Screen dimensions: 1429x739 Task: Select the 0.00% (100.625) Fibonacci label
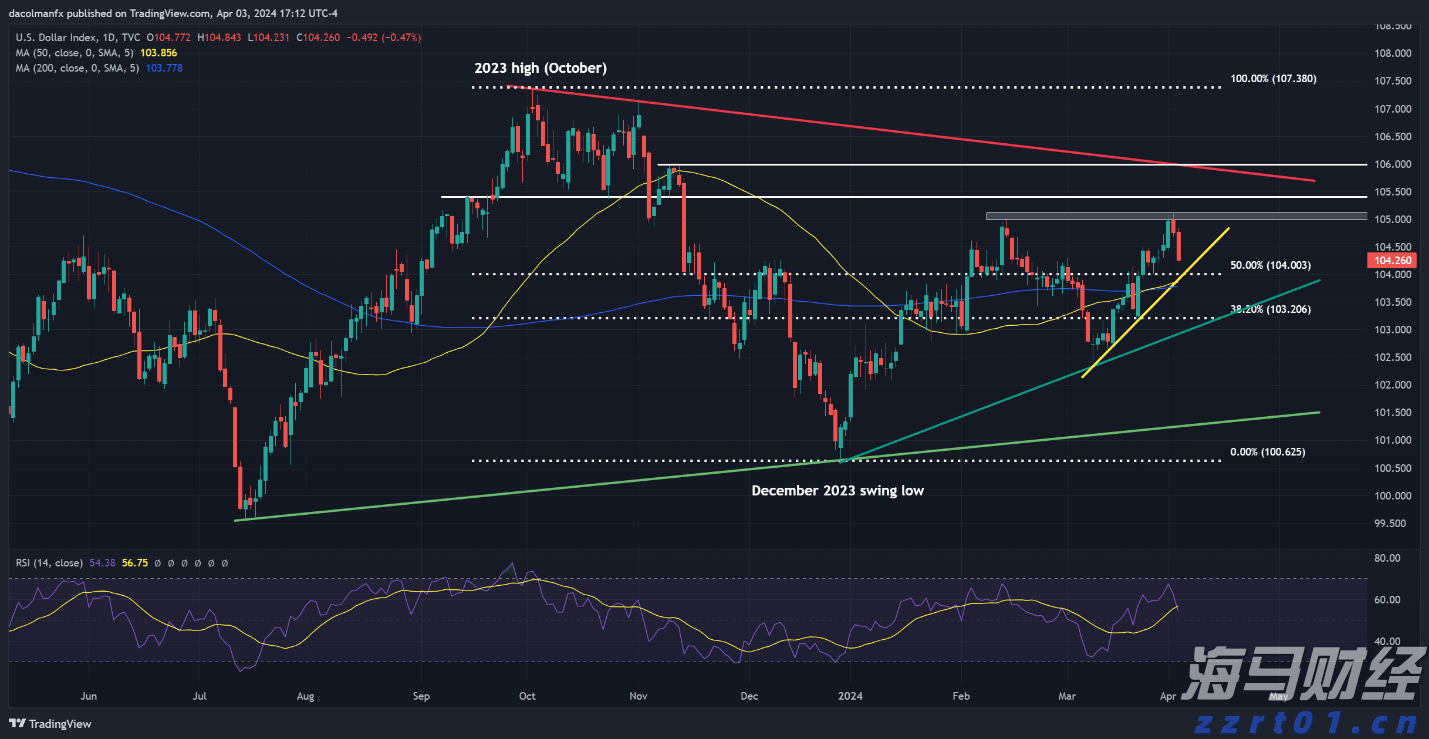[x=1267, y=452]
